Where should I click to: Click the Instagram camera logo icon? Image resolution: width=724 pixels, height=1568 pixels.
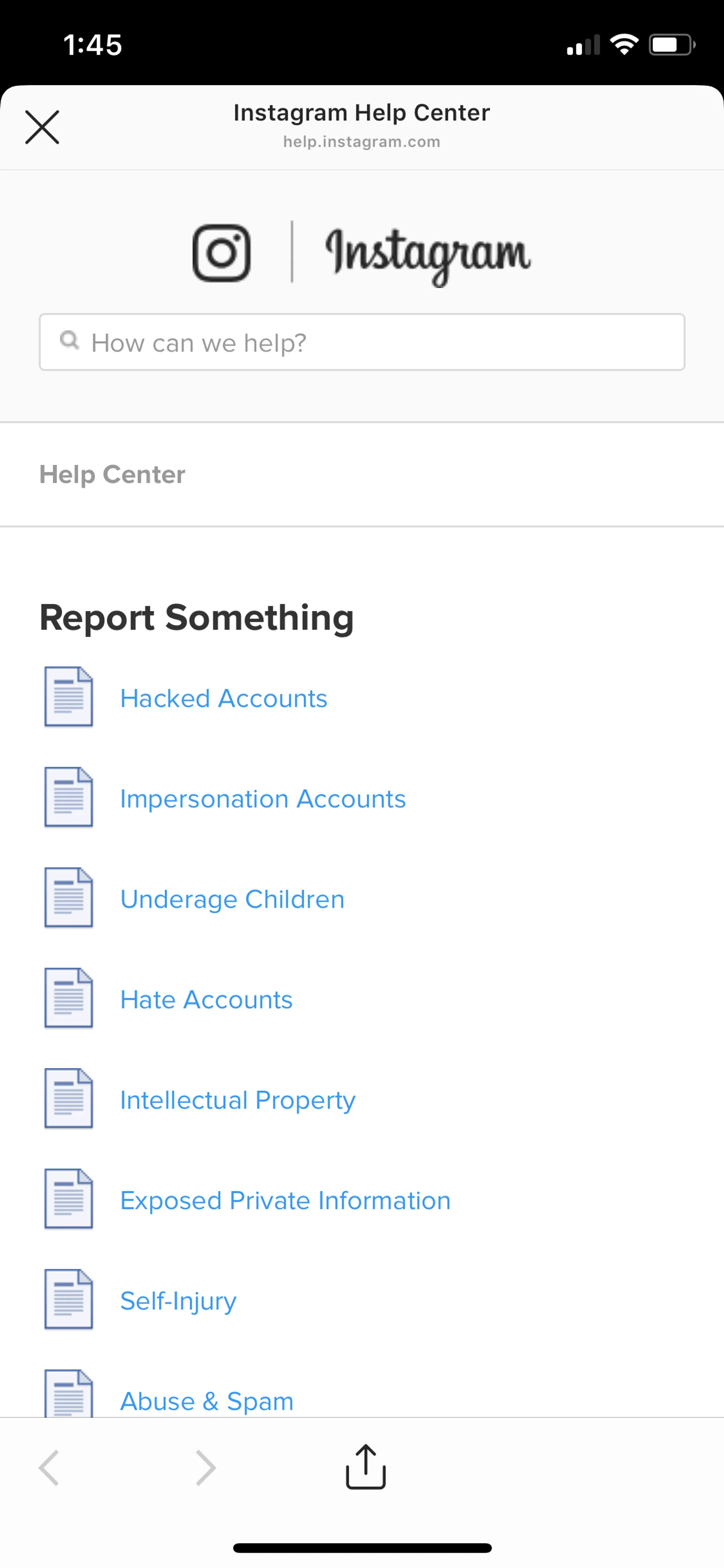[x=221, y=253]
